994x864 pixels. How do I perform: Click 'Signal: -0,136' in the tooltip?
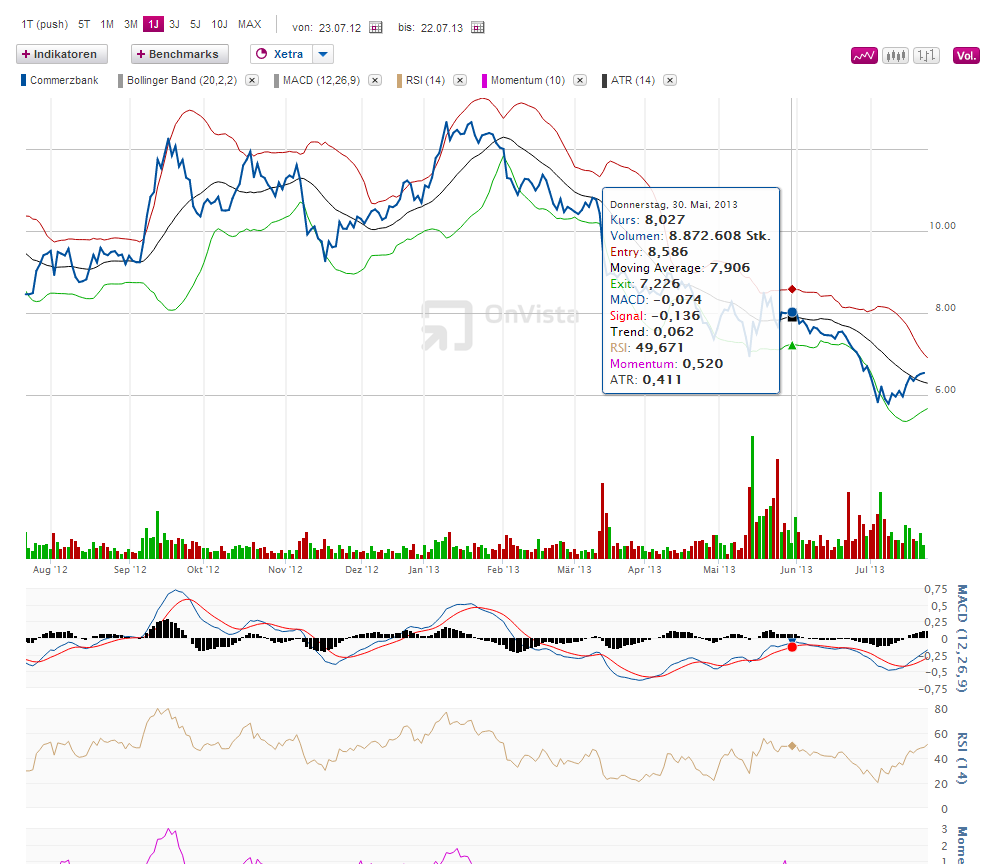[x=655, y=316]
